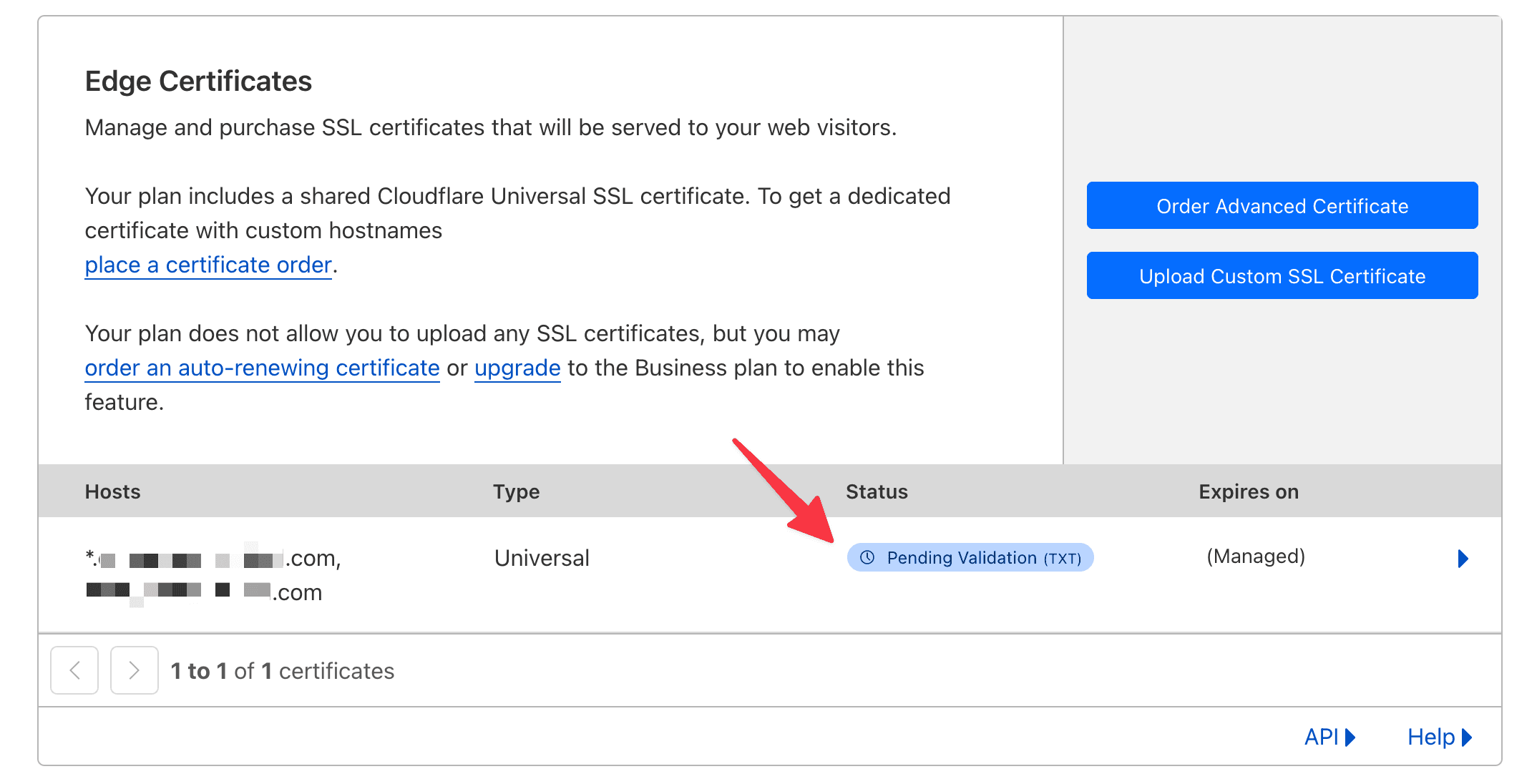Go to next certificates page
This screenshot has height=784, width=1537.
134,670
